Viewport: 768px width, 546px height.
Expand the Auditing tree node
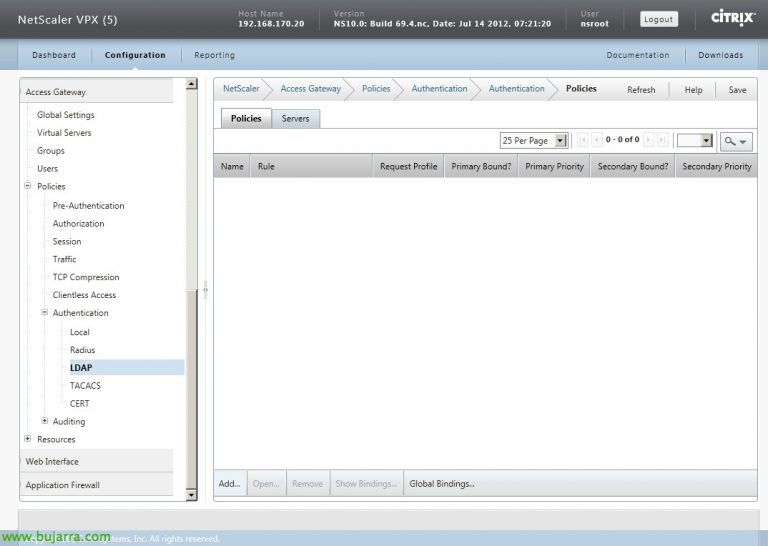[44, 421]
